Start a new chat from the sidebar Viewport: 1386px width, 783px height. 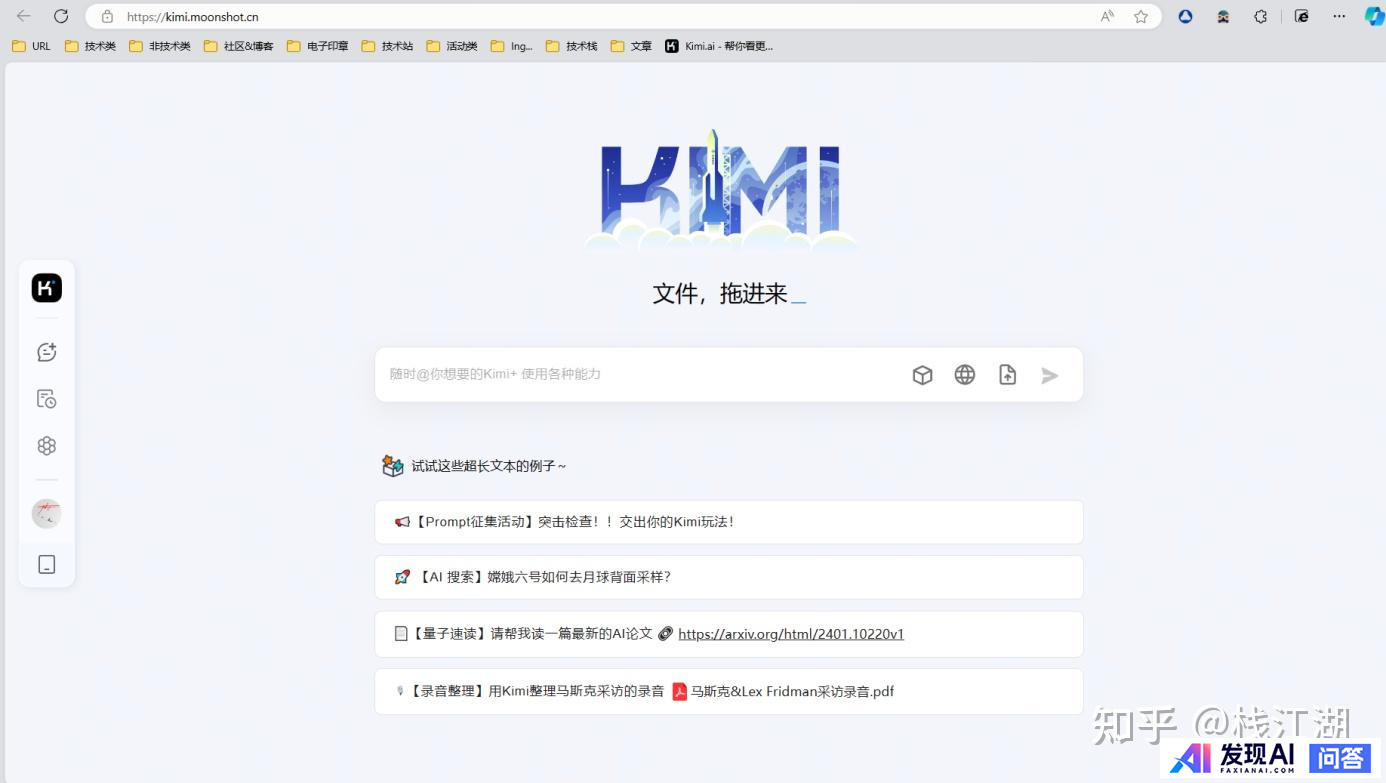[x=47, y=352]
